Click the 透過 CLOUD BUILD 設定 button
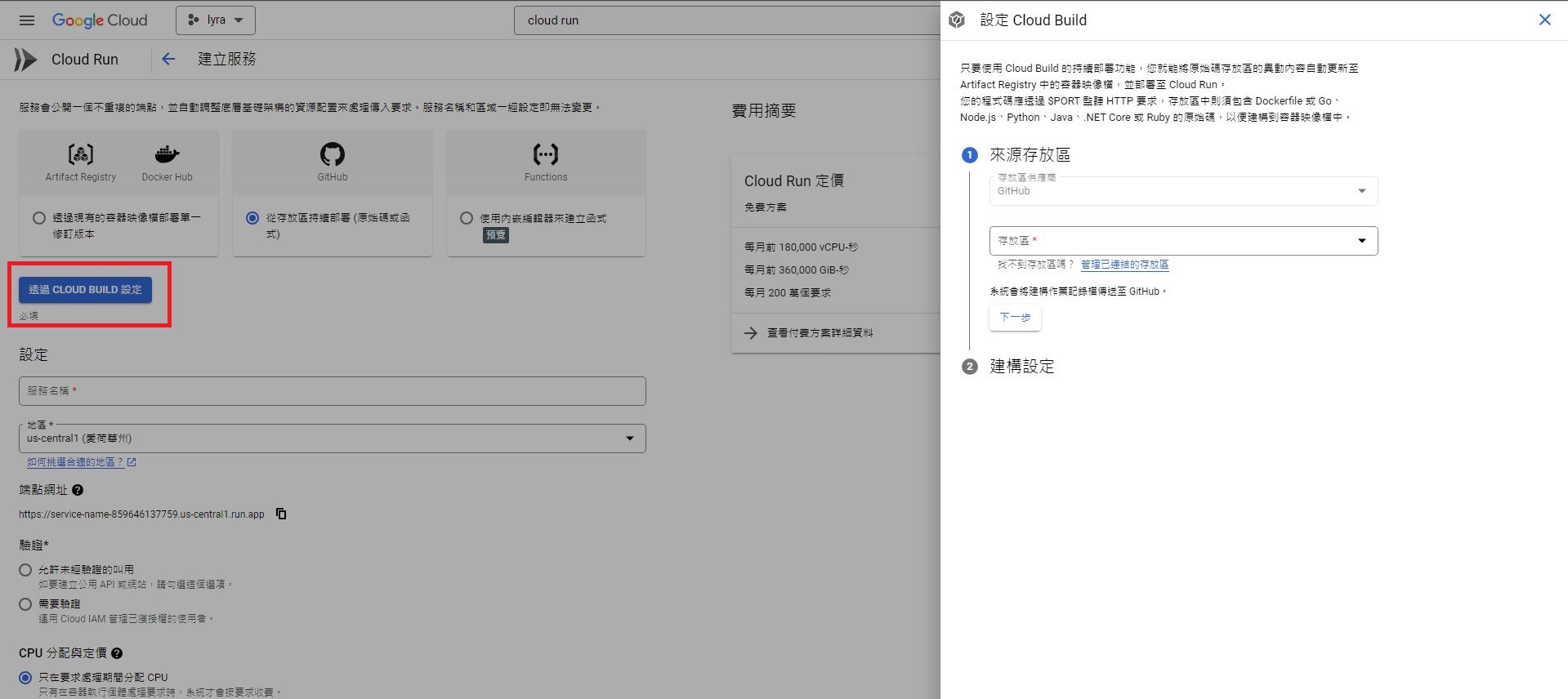1568x699 pixels. coord(85,290)
